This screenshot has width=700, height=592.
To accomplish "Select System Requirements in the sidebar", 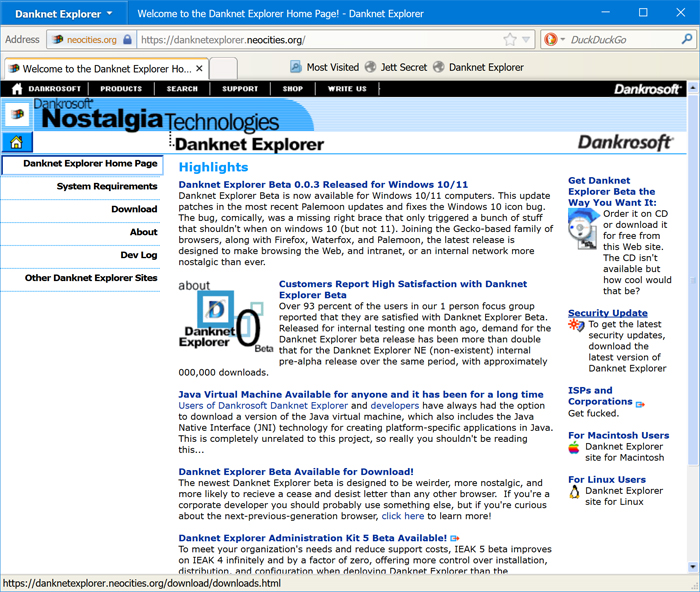I will (x=107, y=186).
